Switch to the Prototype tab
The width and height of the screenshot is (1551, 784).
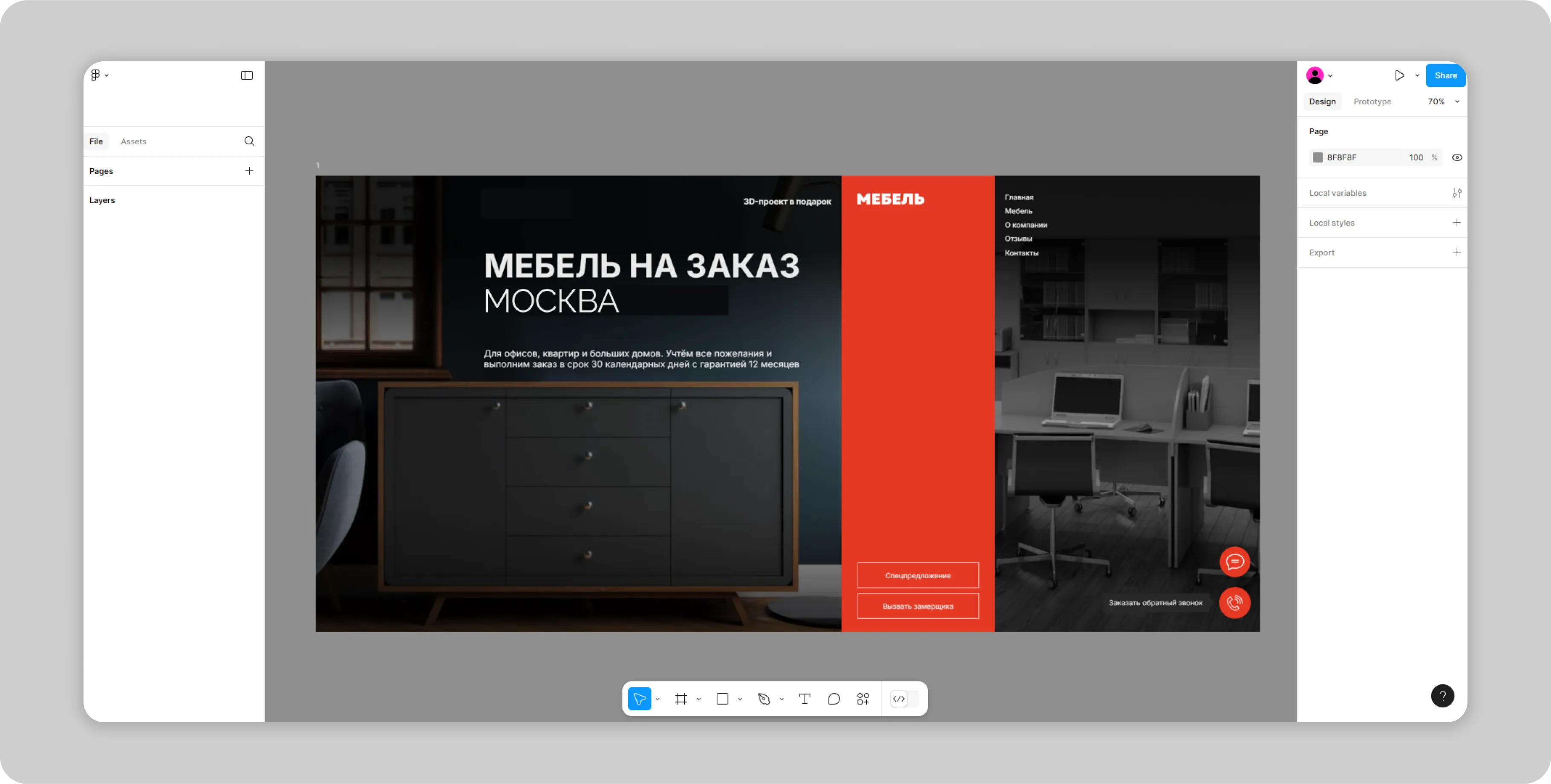coord(1372,102)
